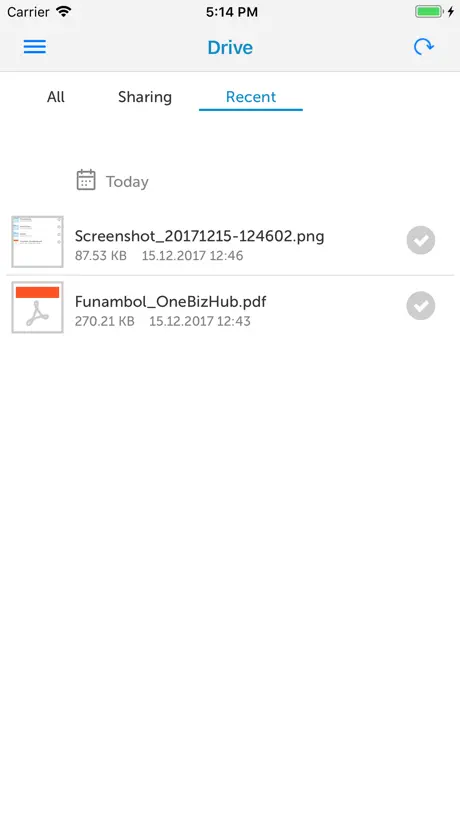The width and height of the screenshot is (460, 818).
Task: Tap the 5:14 PM status bar clock
Action: coord(232,12)
